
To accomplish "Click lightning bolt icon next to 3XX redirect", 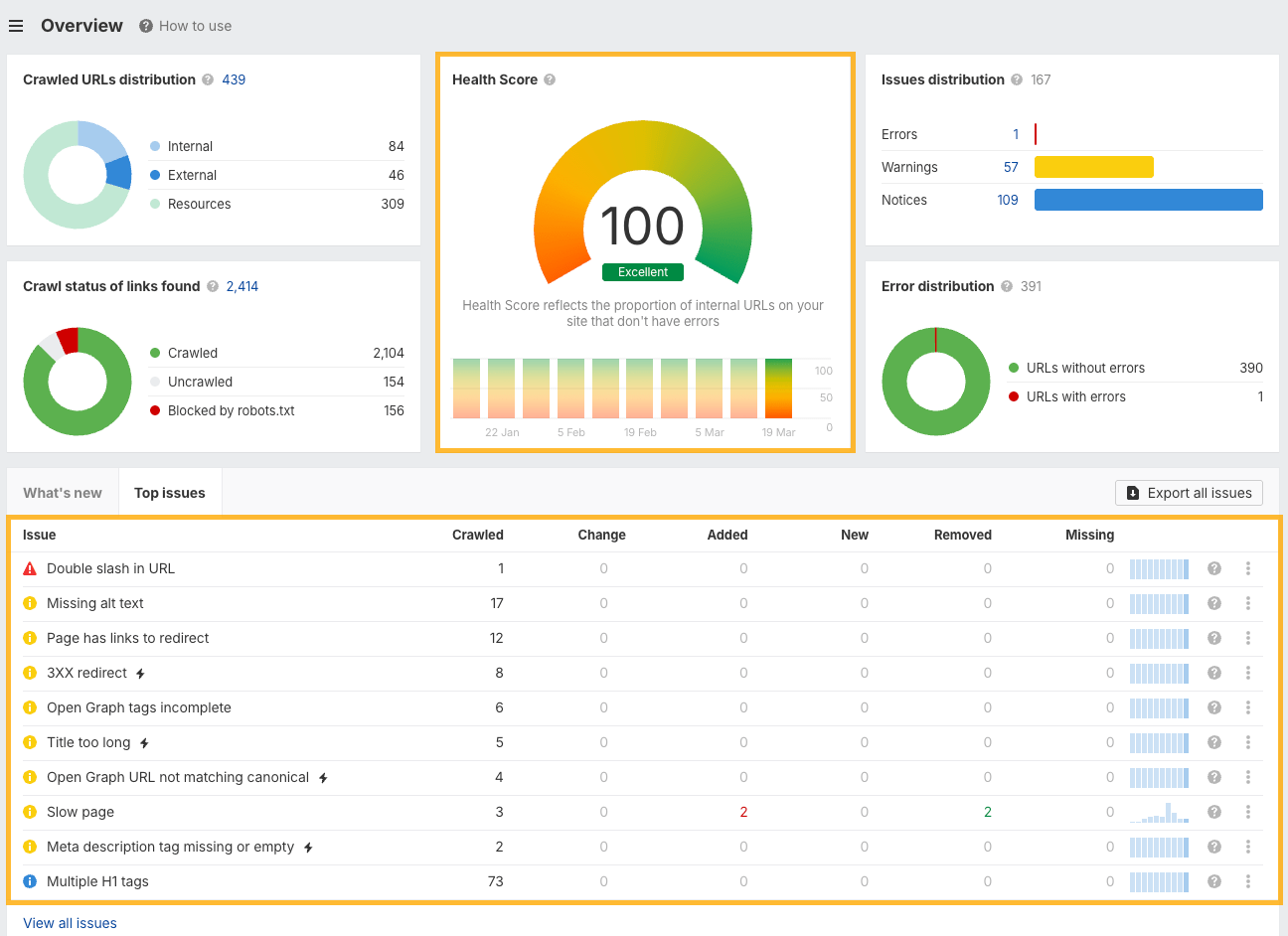I will (140, 674).
